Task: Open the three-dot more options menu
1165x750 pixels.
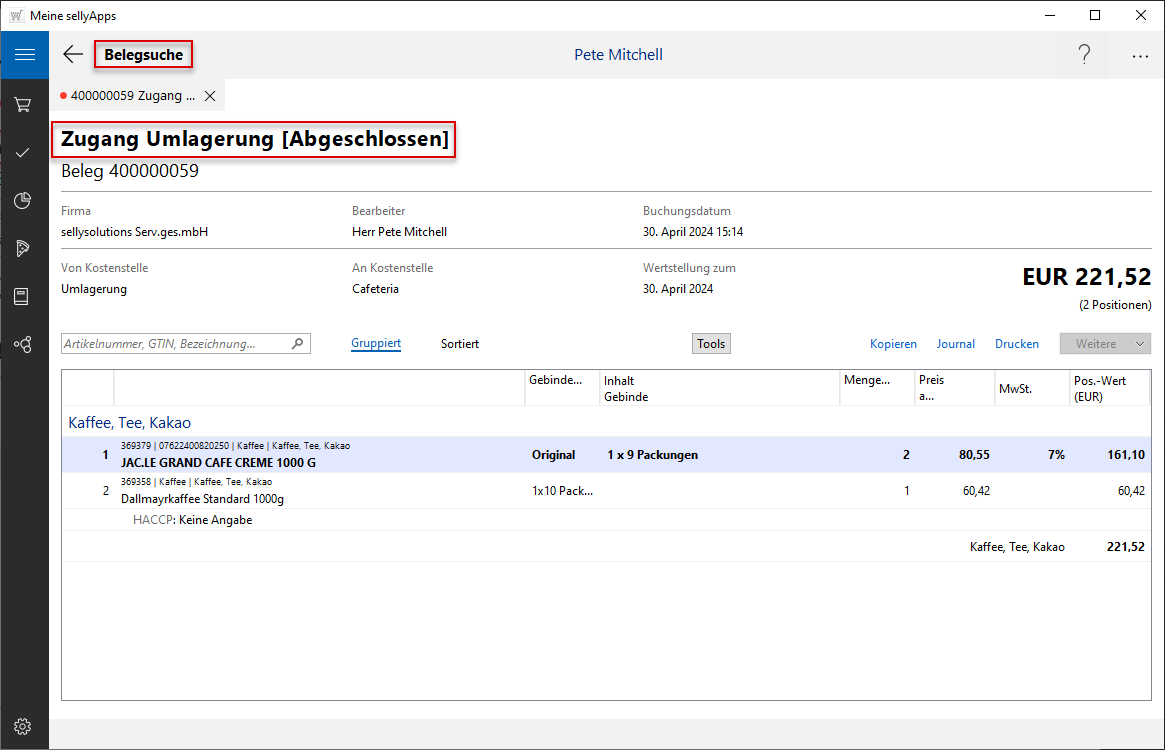Action: click(x=1140, y=56)
